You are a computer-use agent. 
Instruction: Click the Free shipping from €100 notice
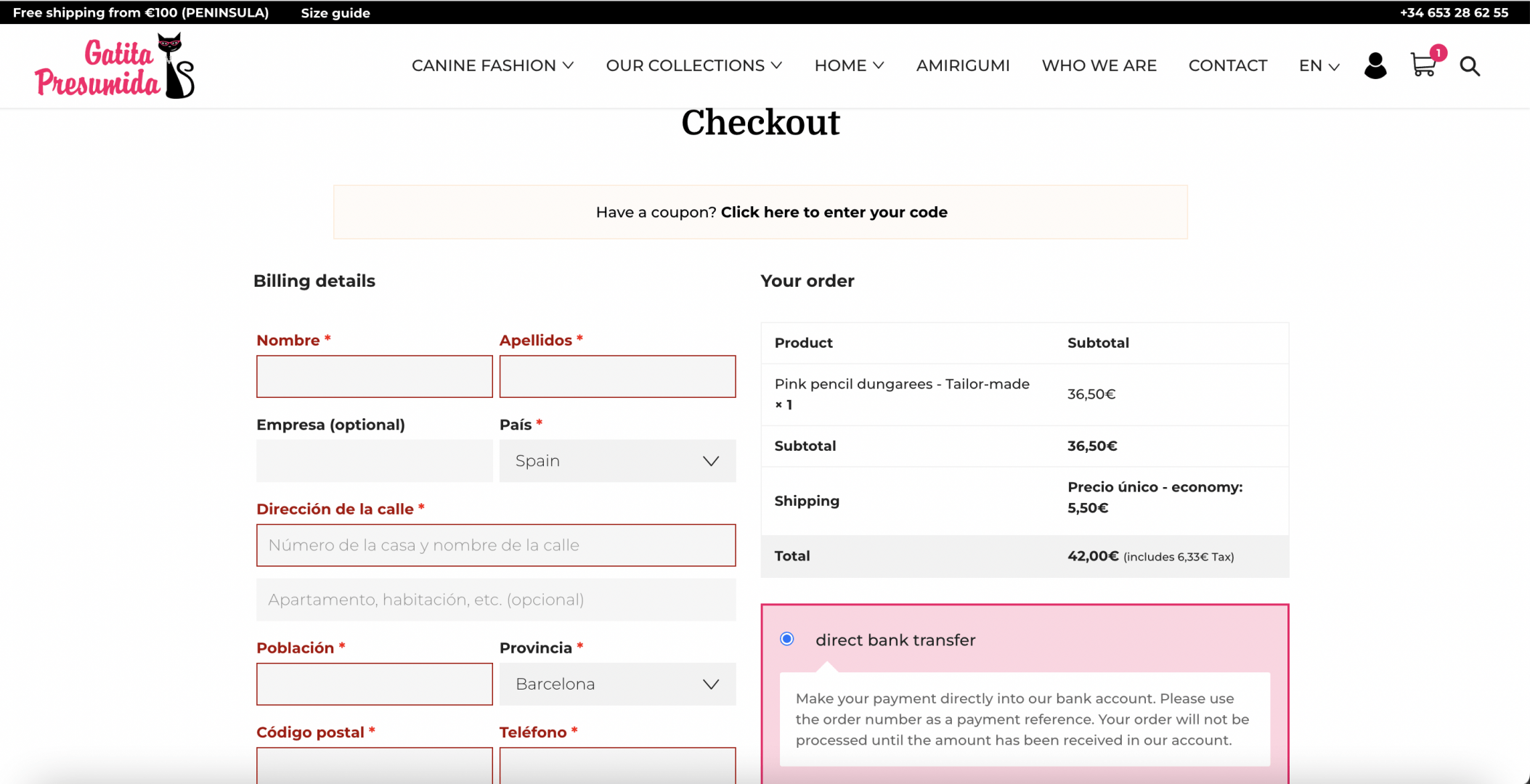(x=141, y=12)
